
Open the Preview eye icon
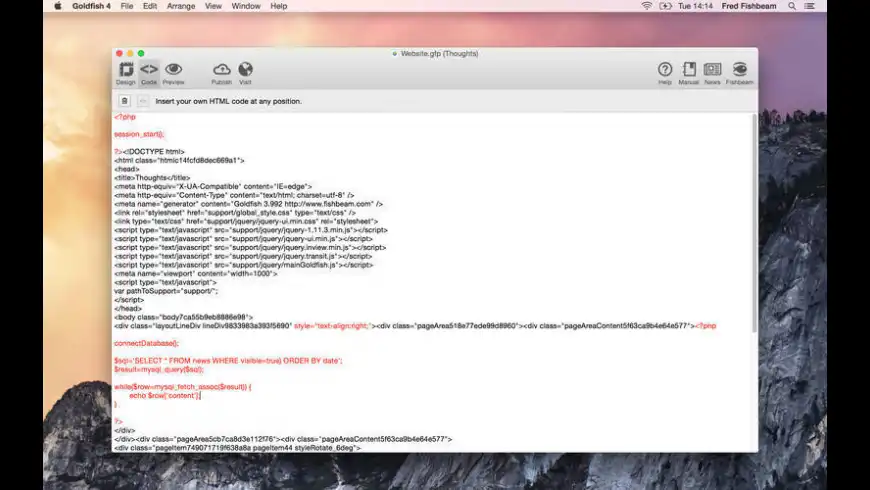(173, 73)
